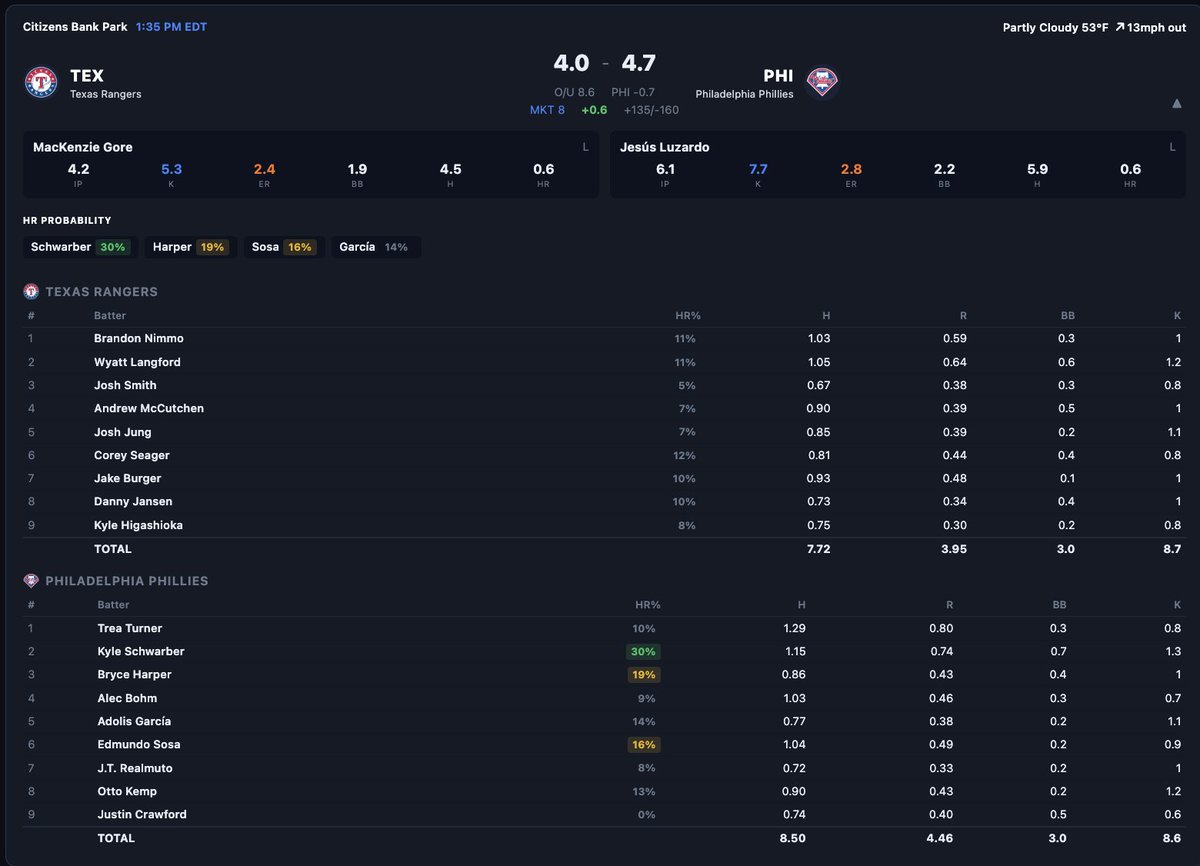The height and width of the screenshot is (866, 1200).
Task: Click Citizens Bank Park venue name
Action: point(75,27)
